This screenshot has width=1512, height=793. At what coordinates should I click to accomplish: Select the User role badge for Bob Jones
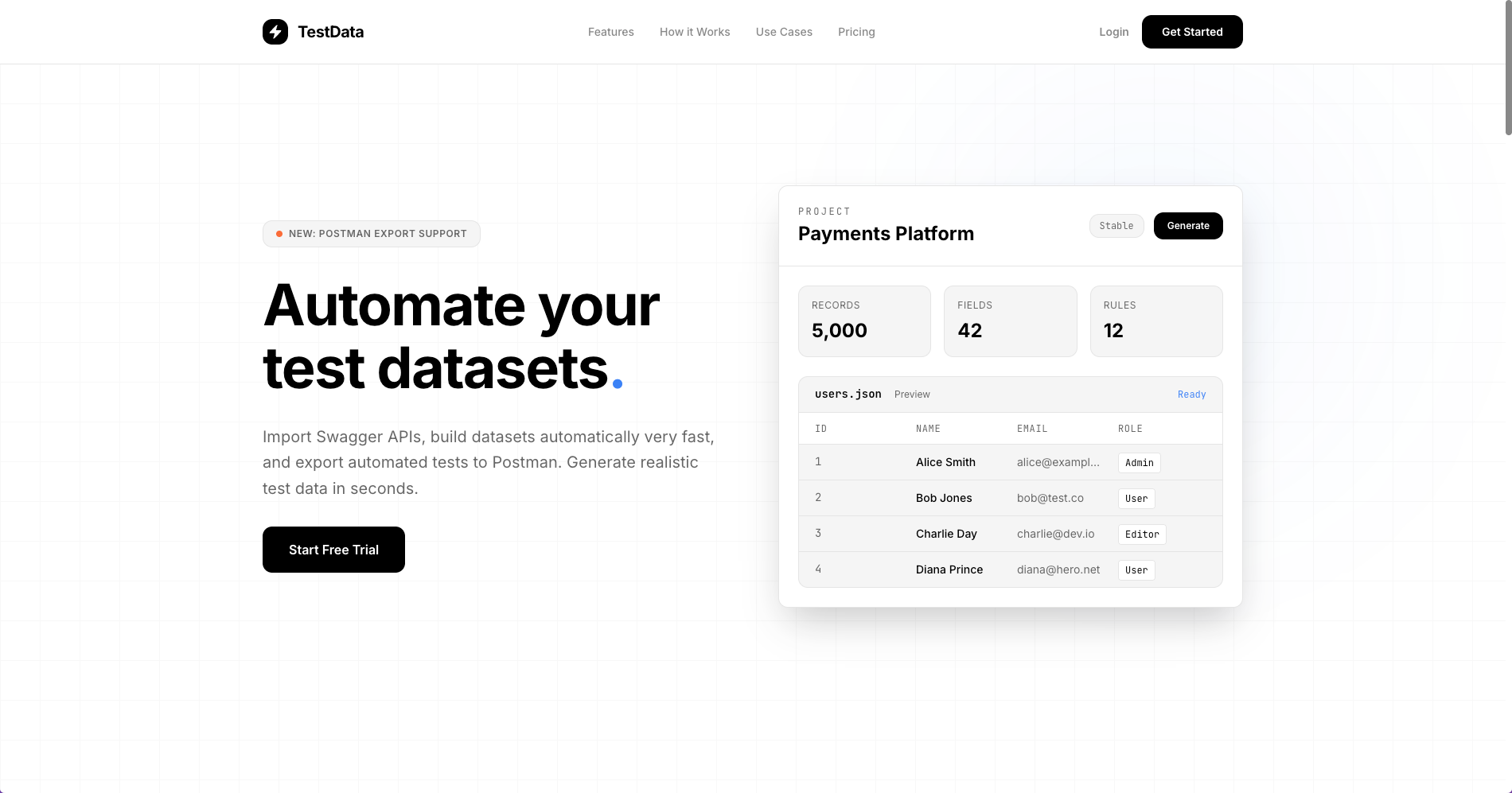[x=1136, y=498]
